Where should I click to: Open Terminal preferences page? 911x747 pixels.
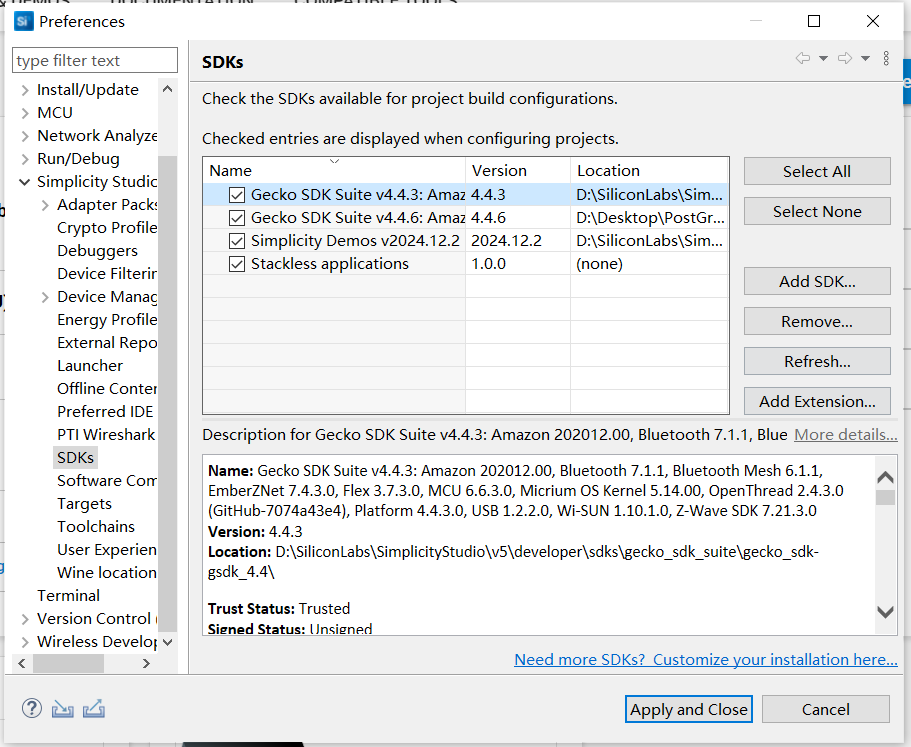coord(69,596)
